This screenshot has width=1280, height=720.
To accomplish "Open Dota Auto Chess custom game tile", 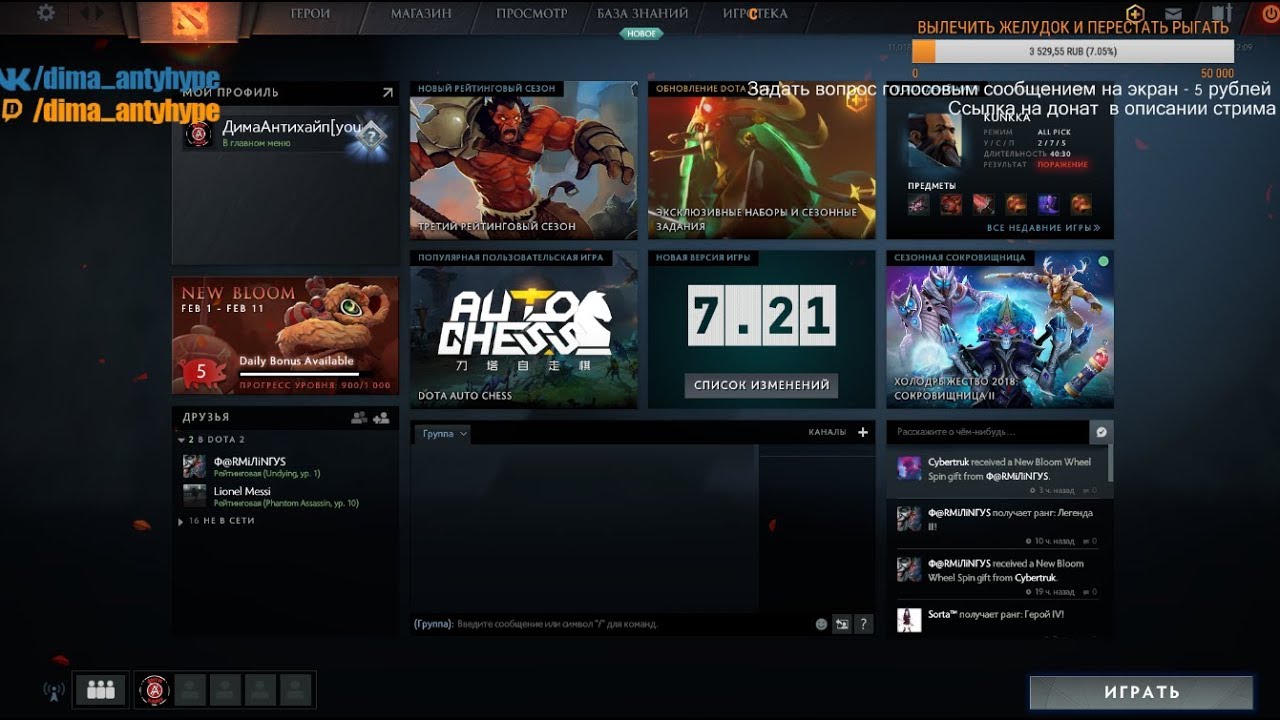I will (x=523, y=329).
